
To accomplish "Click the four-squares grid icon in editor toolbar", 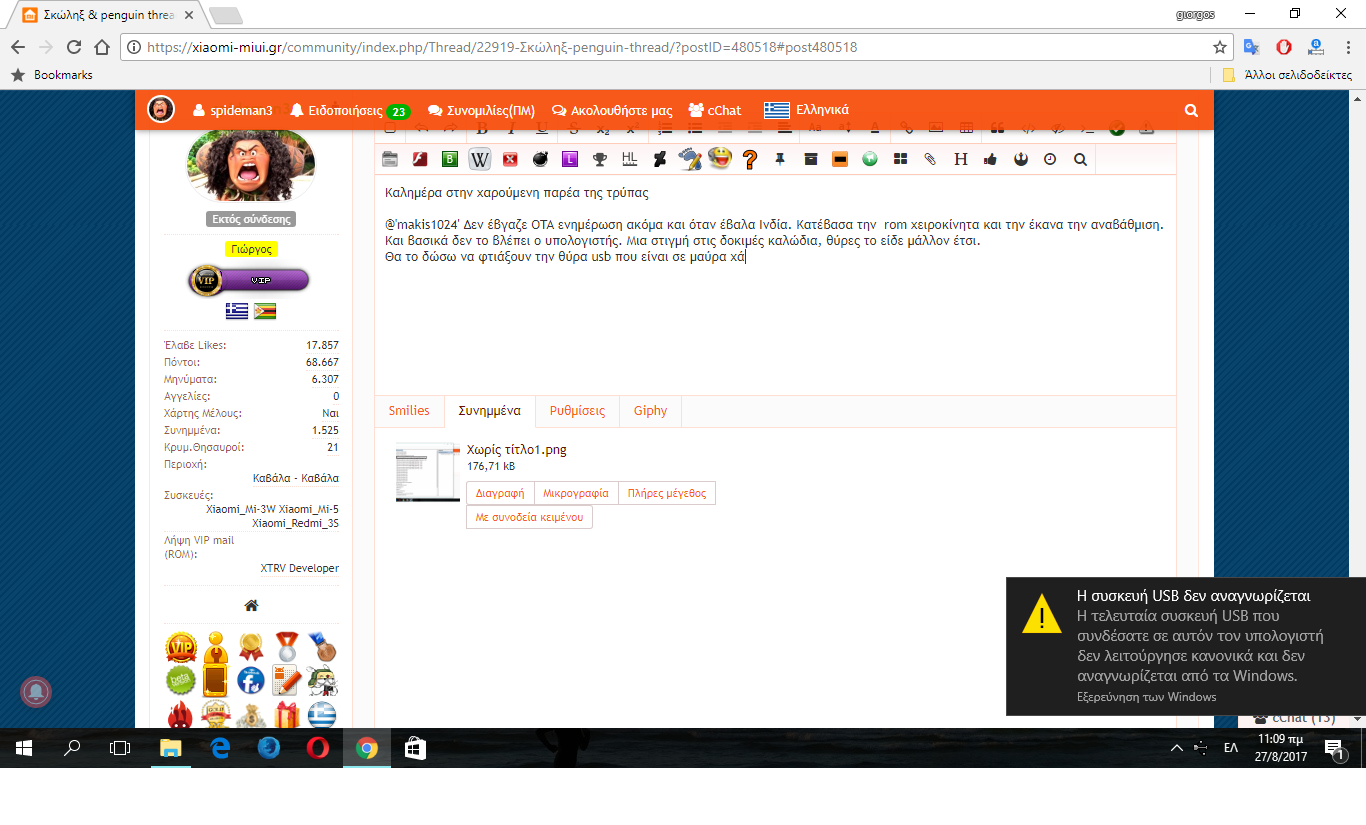I will [x=900, y=159].
